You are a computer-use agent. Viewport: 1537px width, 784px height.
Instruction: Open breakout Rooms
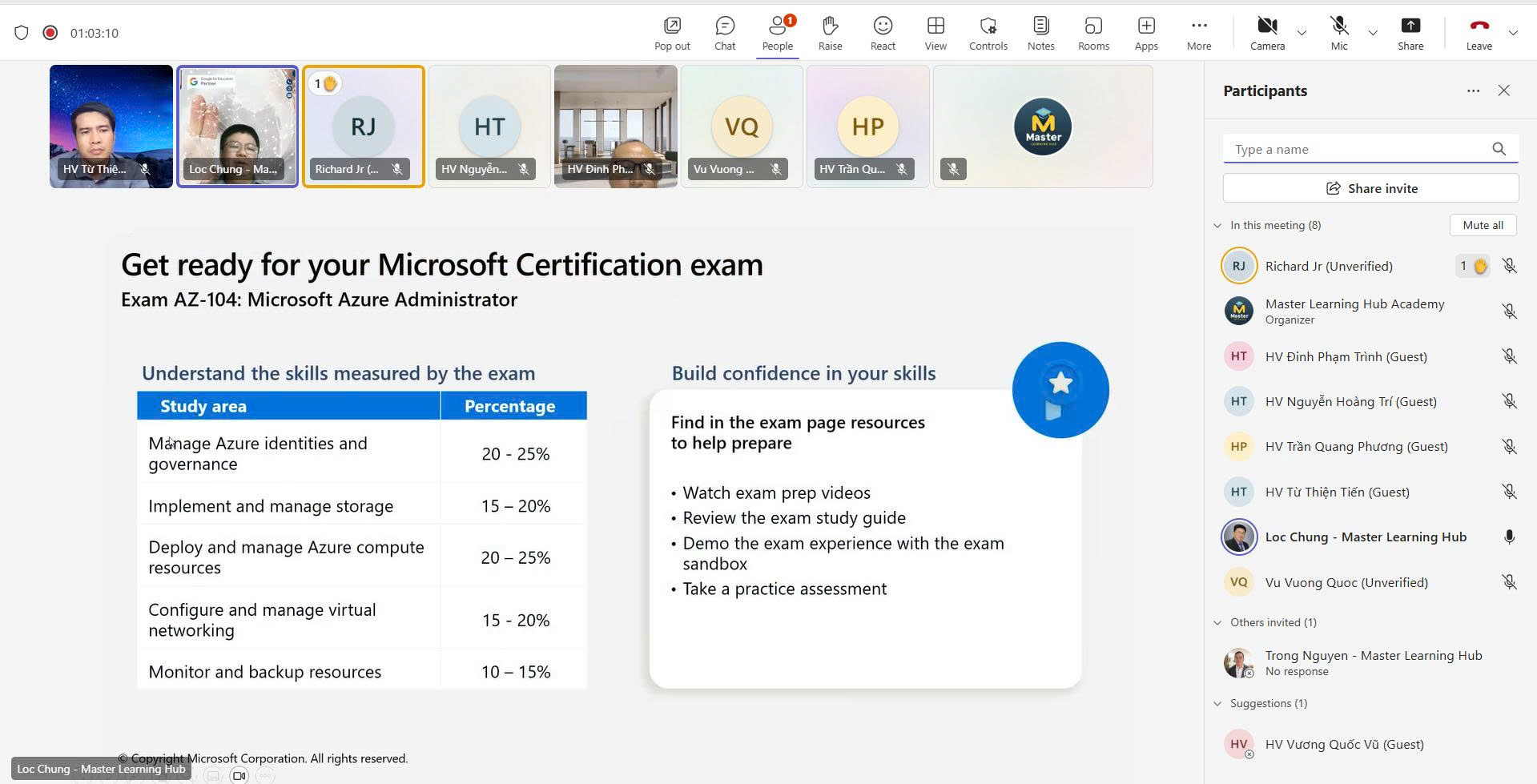click(1093, 33)
